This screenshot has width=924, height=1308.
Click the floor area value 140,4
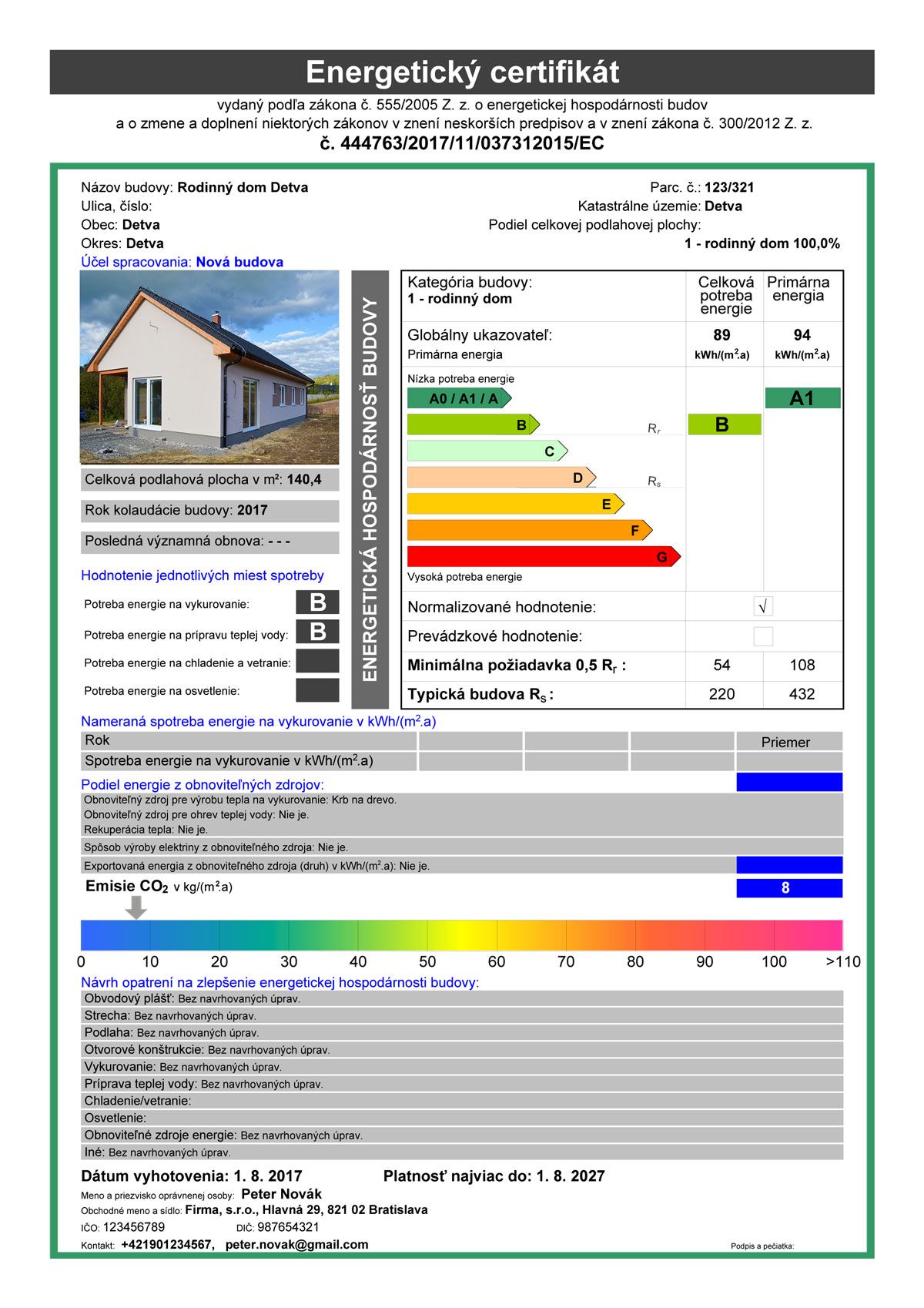304,480
